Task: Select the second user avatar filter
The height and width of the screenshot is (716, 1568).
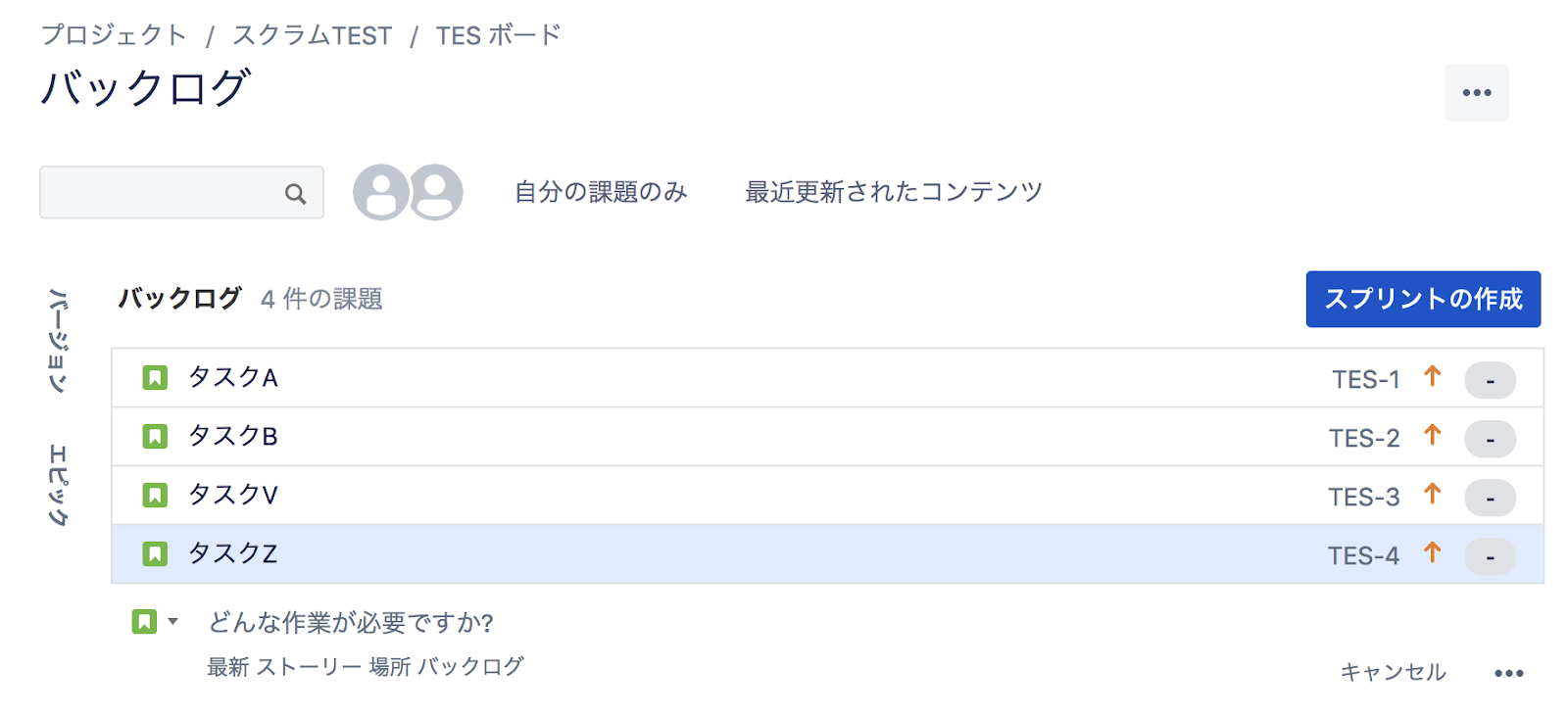Action: [436, 192]
